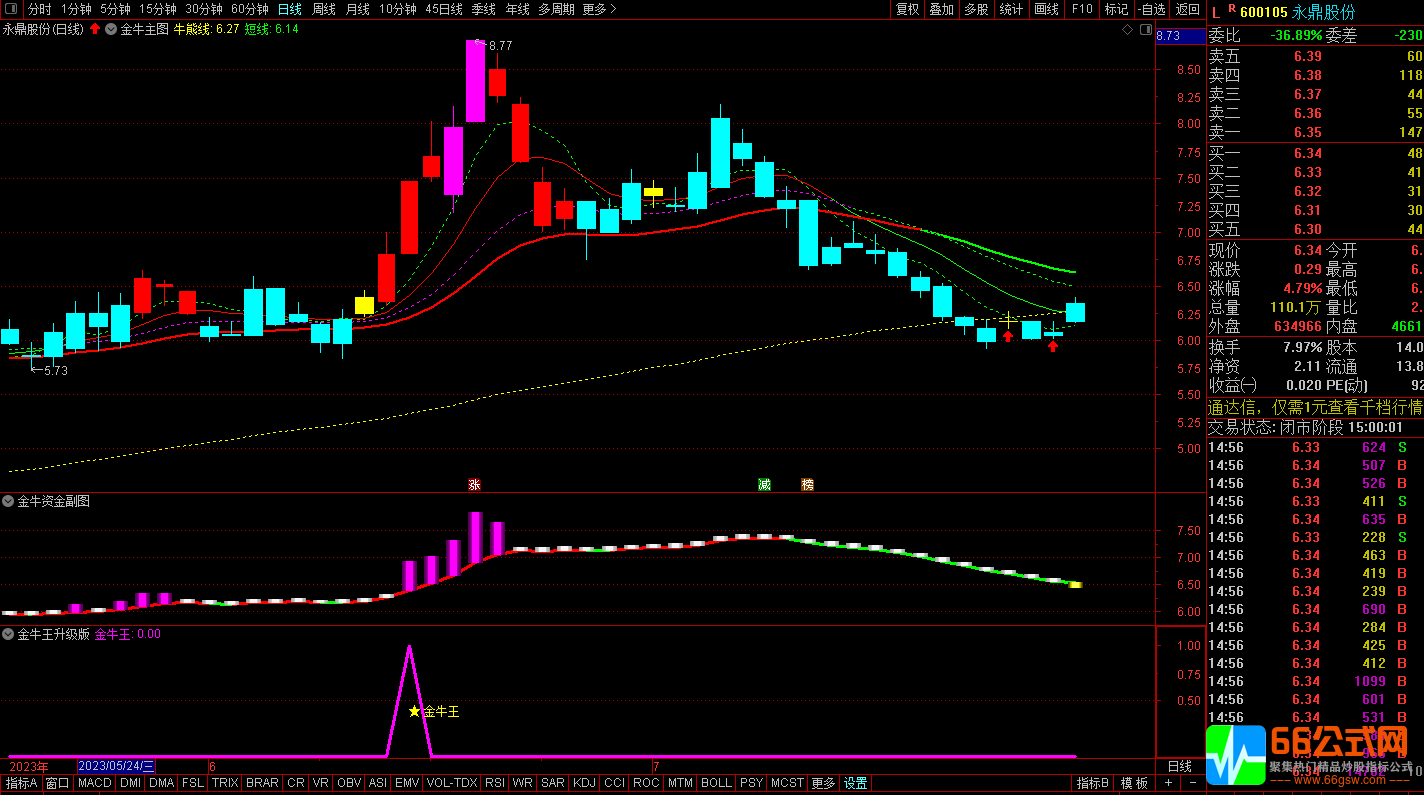Image resolution: width=1424 pixels, height=795 pixels.
Task: Click the minus button in bottom toolbar
Action: tap(1192, 783)
